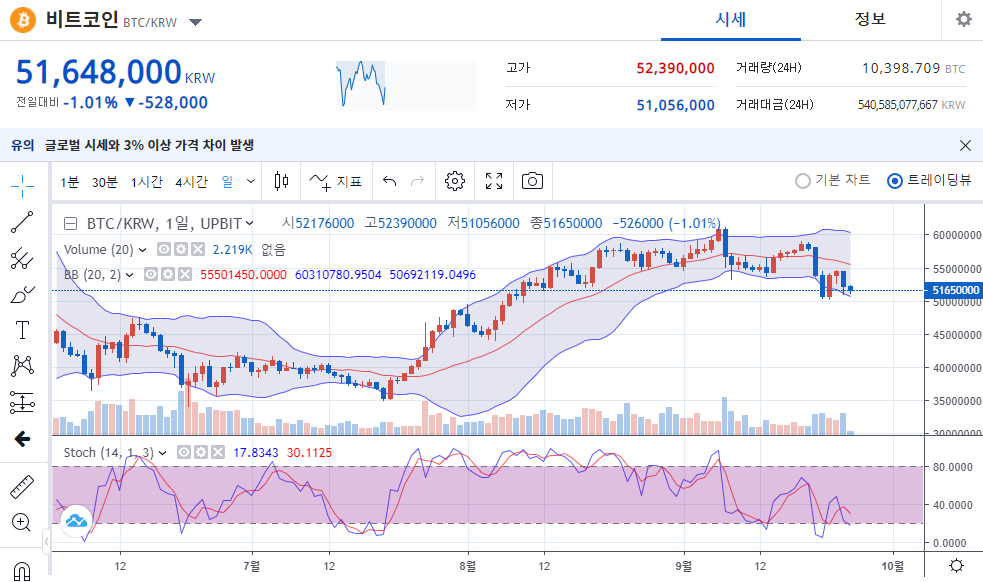Select the crosshair cursor tool
The image size is (983, 582).
23,186
